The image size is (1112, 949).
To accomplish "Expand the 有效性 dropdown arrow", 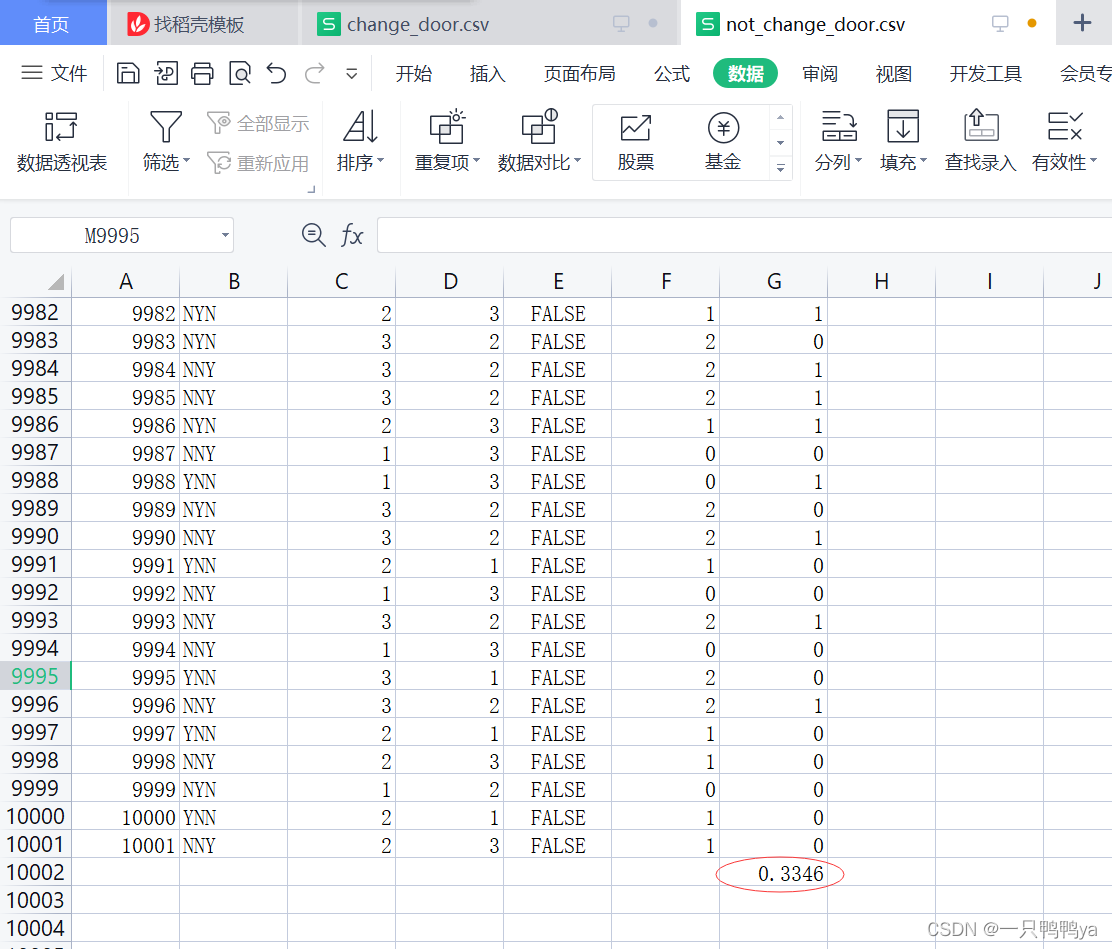I will point(1093,162).
